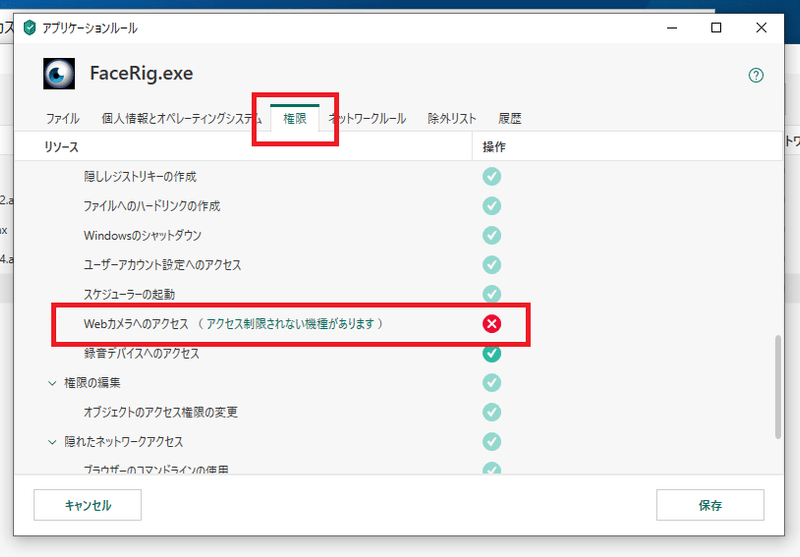
Task: Select the ブラウザーのコマンドラインの使用 row text
Action: 156,469
